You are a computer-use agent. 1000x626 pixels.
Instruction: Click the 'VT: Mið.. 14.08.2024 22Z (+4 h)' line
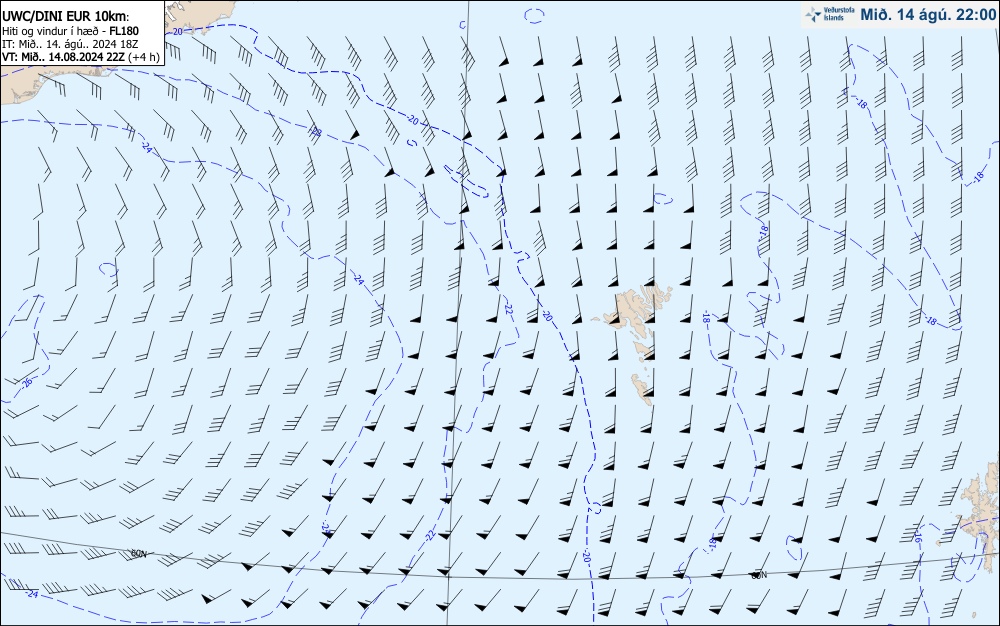[x=81, y=57]
